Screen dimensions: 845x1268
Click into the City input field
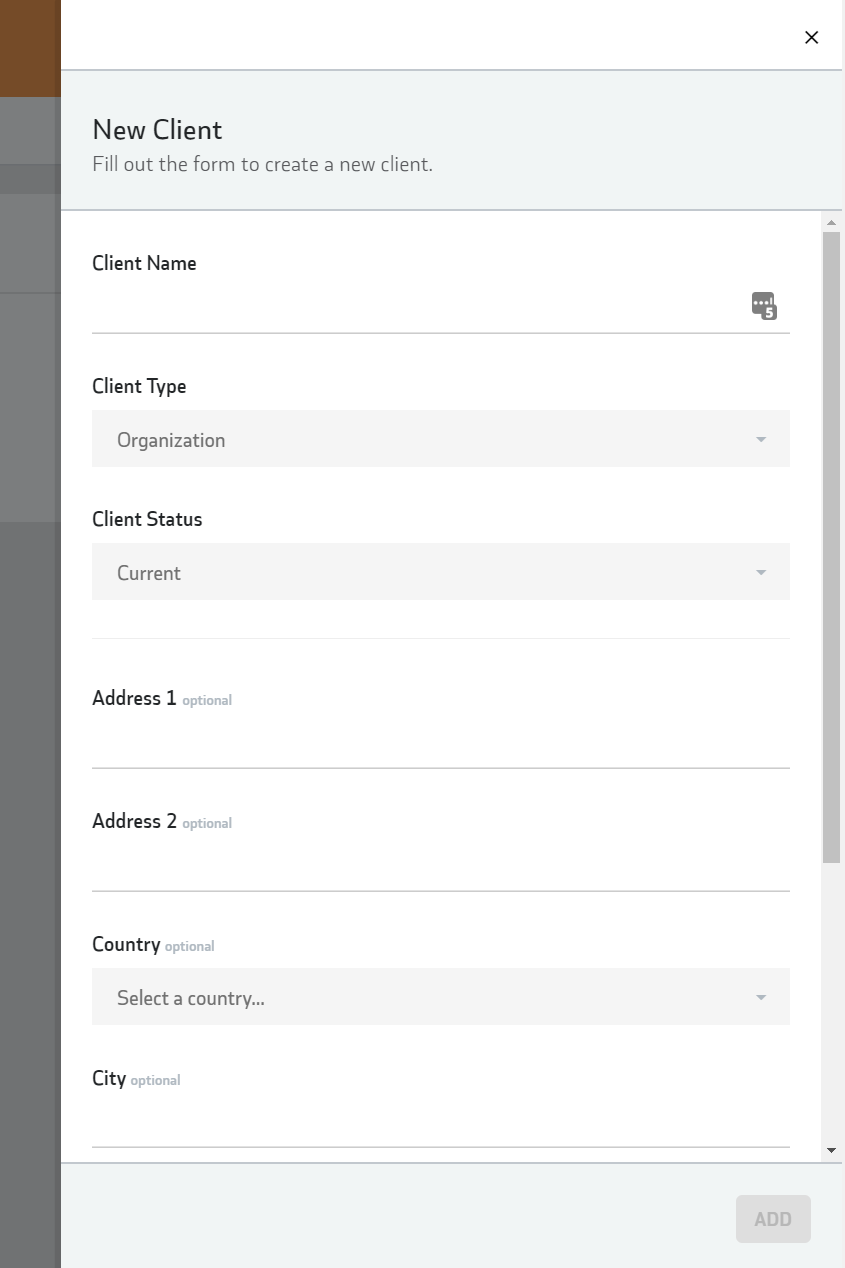tap(440, 1123)
